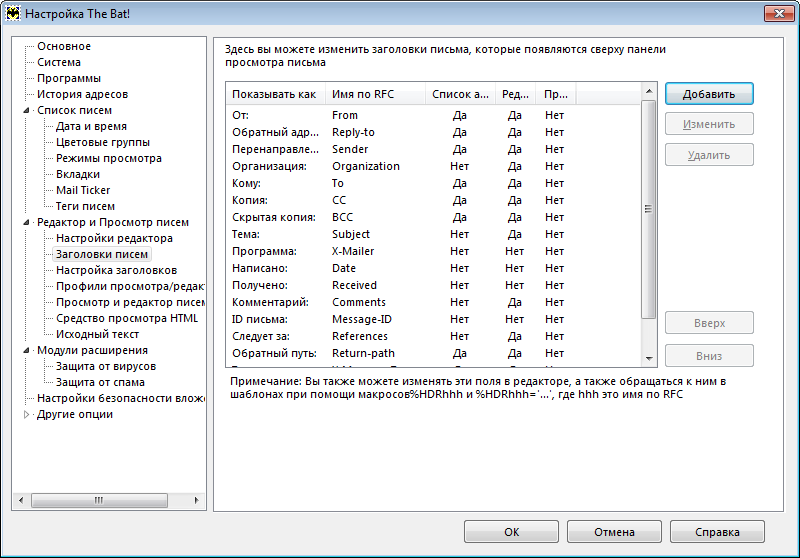Select the Получено: Received row
This screenshot has width=800, height=558.
point(433,285)
